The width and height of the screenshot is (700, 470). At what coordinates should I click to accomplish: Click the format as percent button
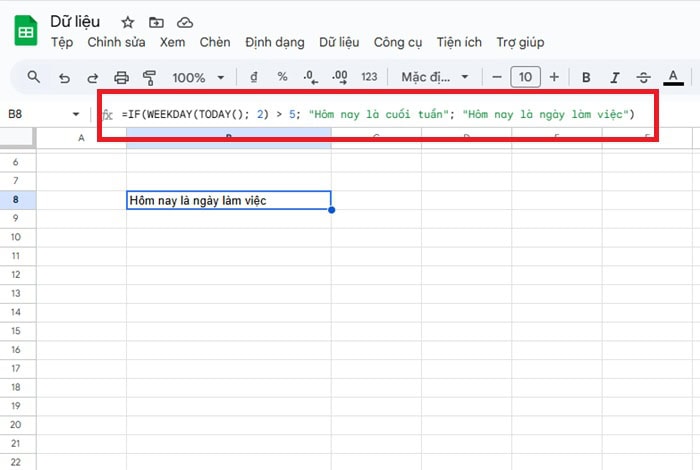[x=282, y=77]
